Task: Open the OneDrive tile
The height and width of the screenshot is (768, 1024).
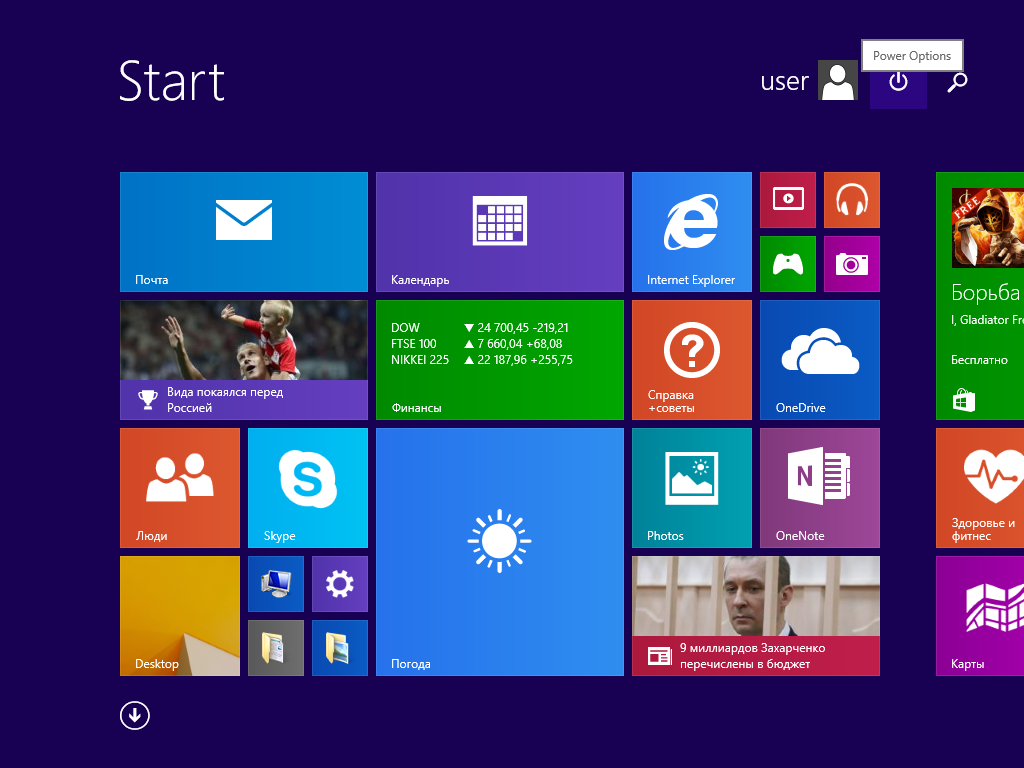Action: tap(820, 360)
